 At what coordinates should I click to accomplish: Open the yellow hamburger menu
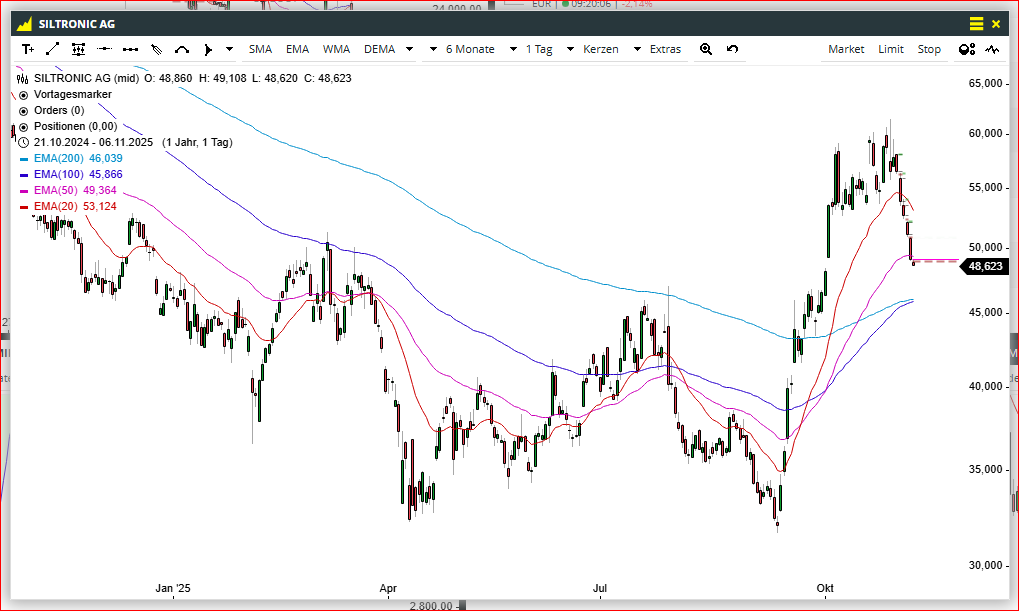point(976,23)
